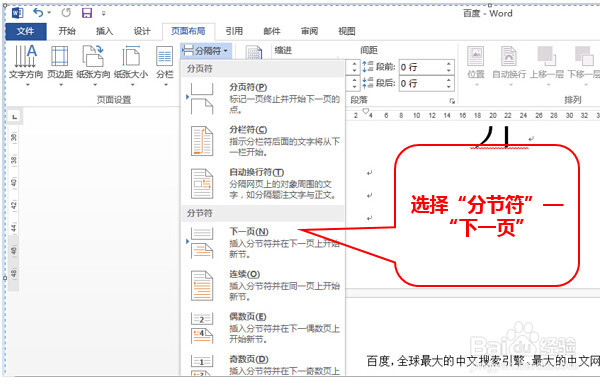Toggle the 分隔符 breaks dropdown button

206,51
